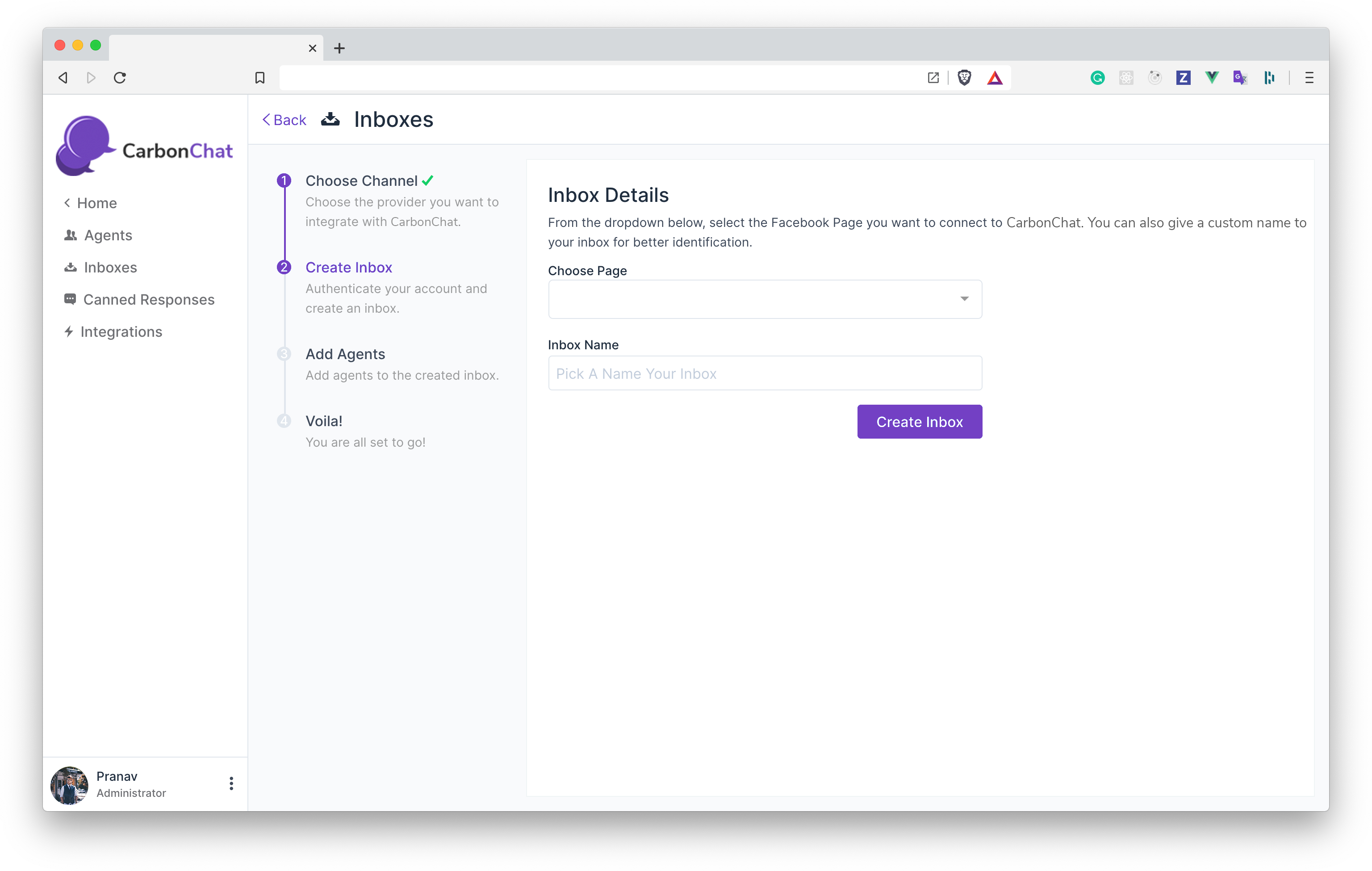Click the Back link near Inboxes
Viewport: 1372px width, 871px height.
click(284, 120)
